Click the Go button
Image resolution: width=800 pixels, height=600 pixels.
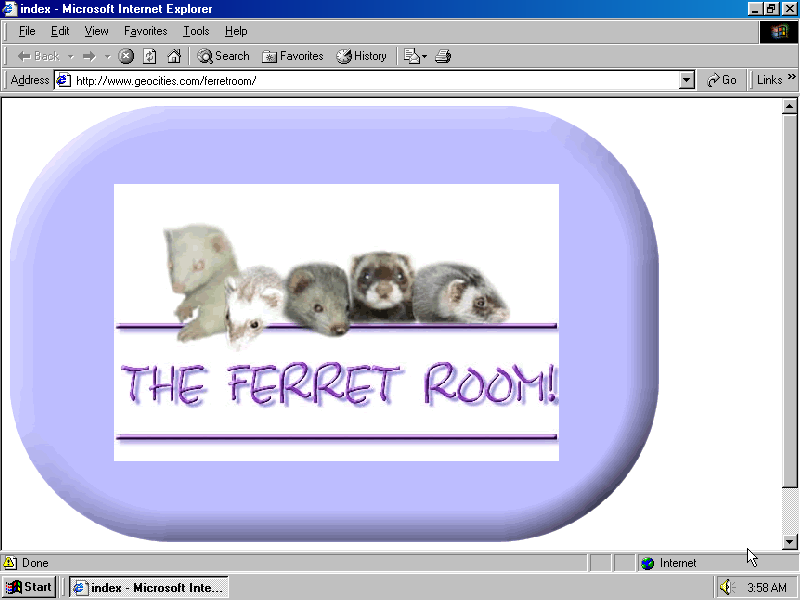pyautogui.click(x=721, y=80)
